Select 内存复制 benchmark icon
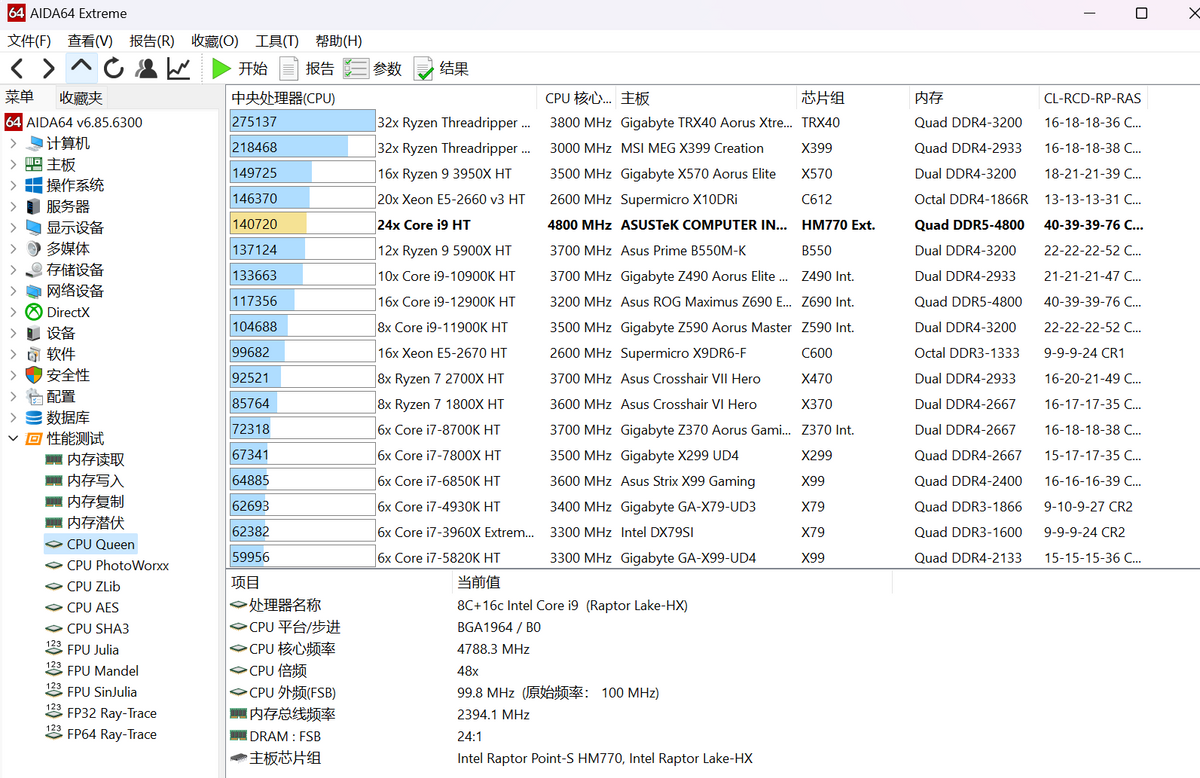1200x778 pixels. [x=54, y=501]
